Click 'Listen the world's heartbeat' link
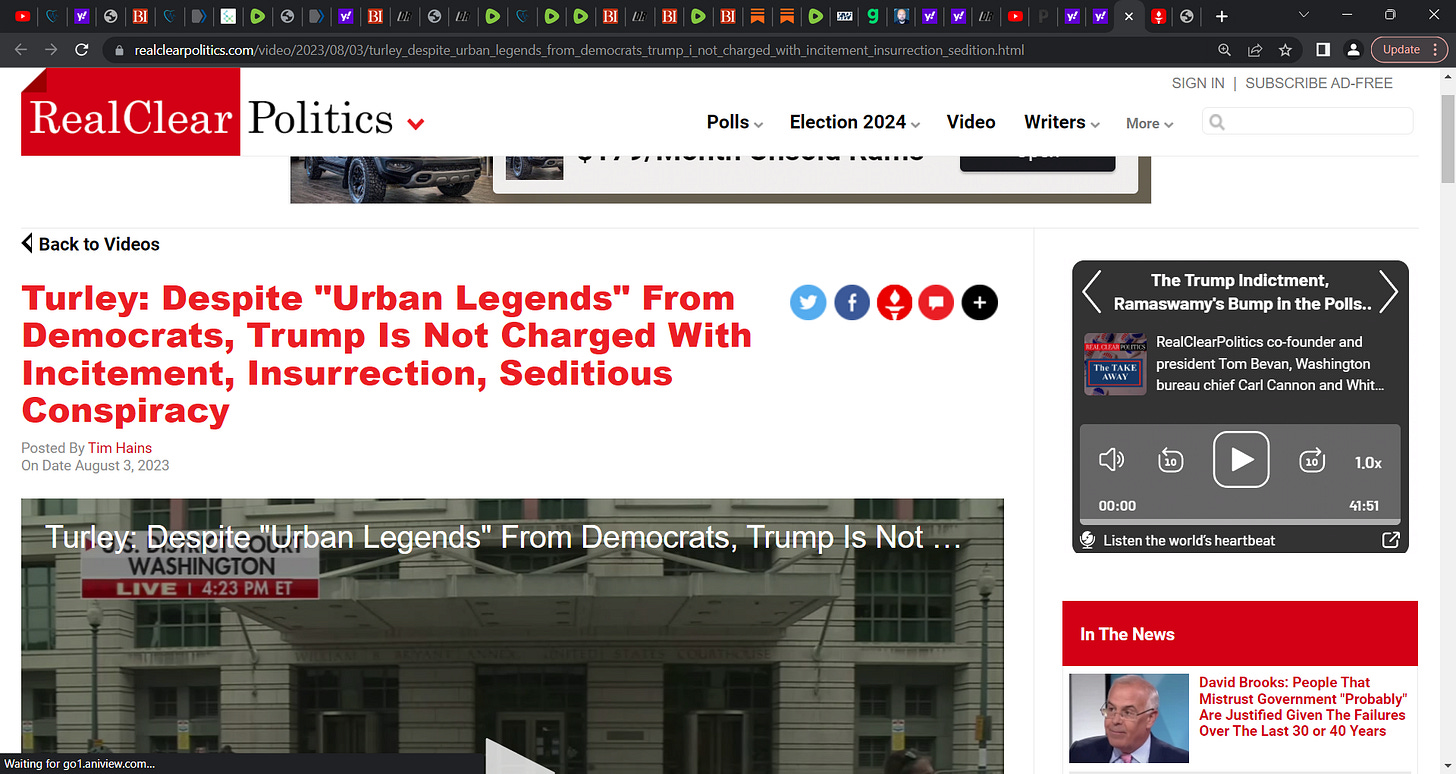 (1189, 540)
